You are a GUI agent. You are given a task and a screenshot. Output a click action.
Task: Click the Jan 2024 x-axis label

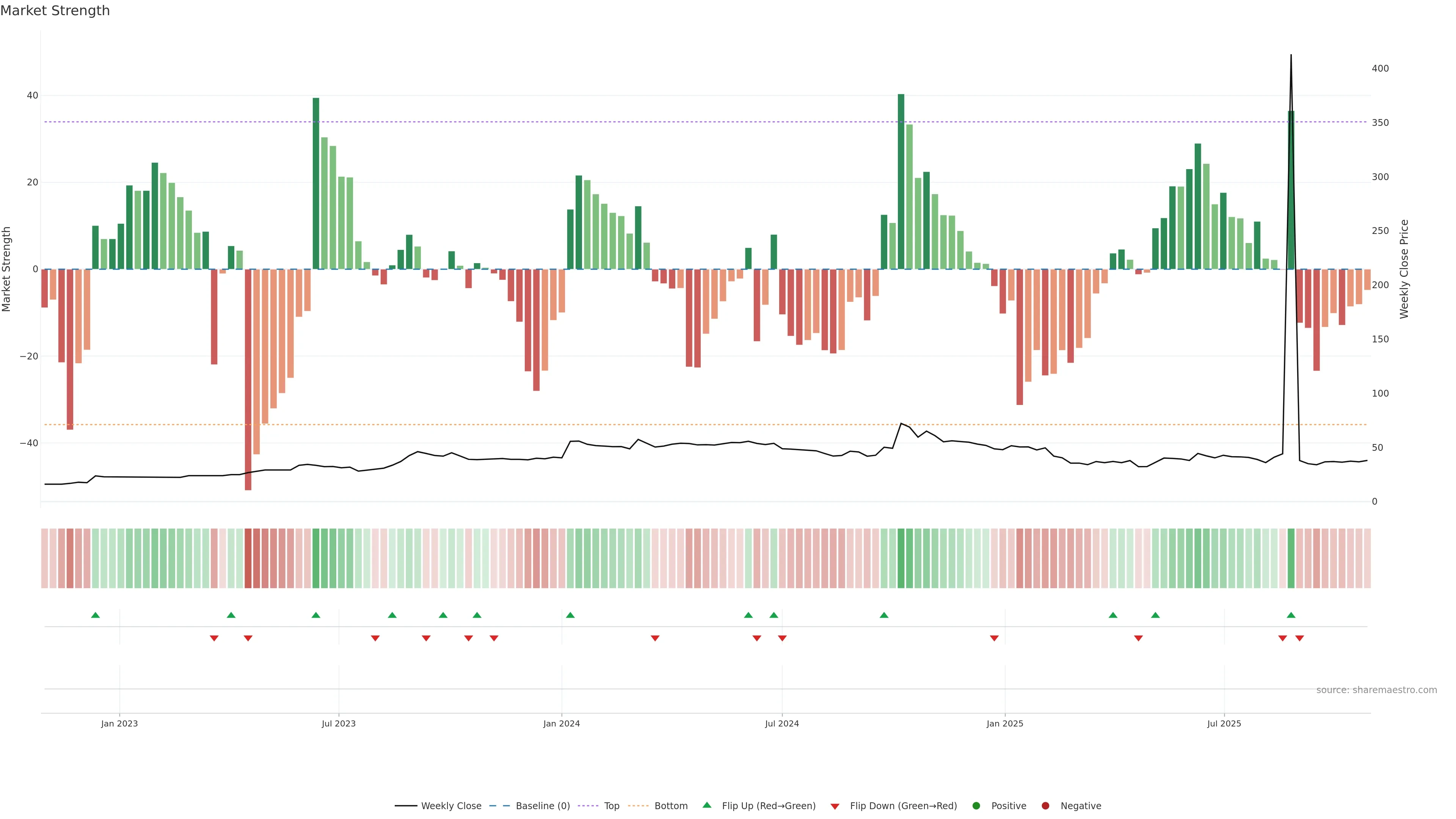[561, 723]
